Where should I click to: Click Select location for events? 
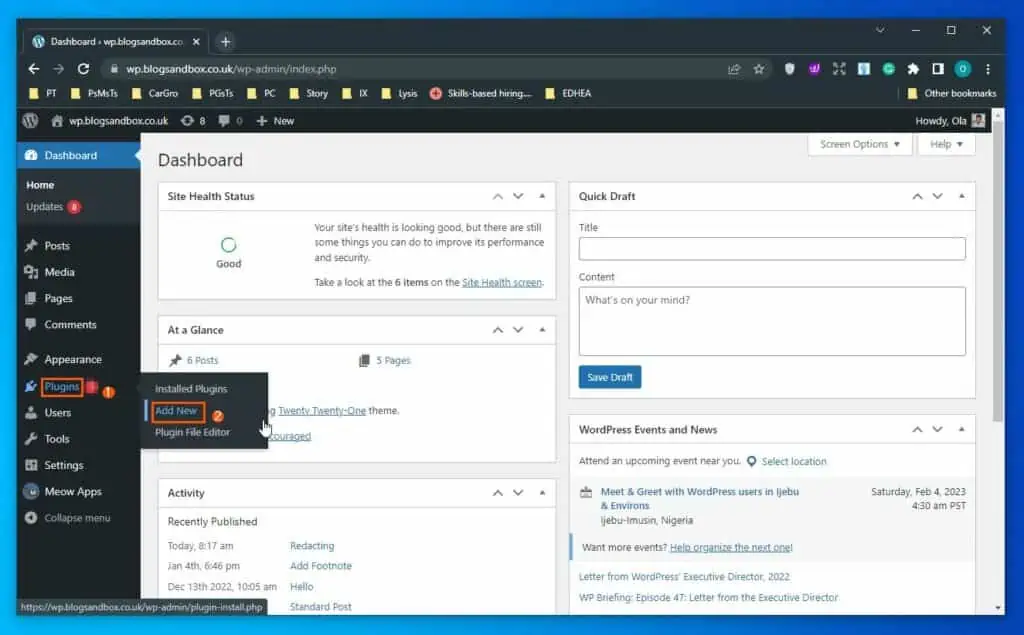pos(793,462)
